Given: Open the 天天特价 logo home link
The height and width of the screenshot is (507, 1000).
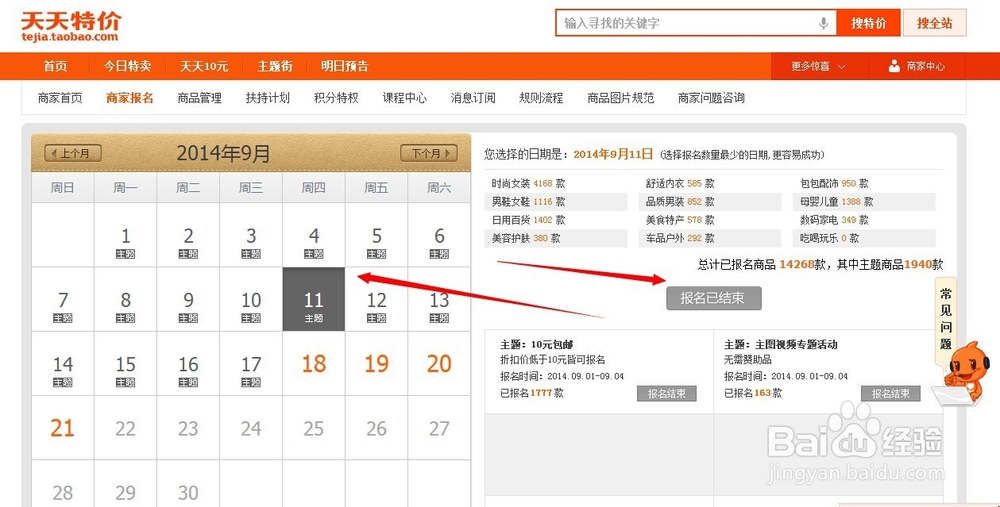Looking at the screenshot, I should click(x=70, y=27).
